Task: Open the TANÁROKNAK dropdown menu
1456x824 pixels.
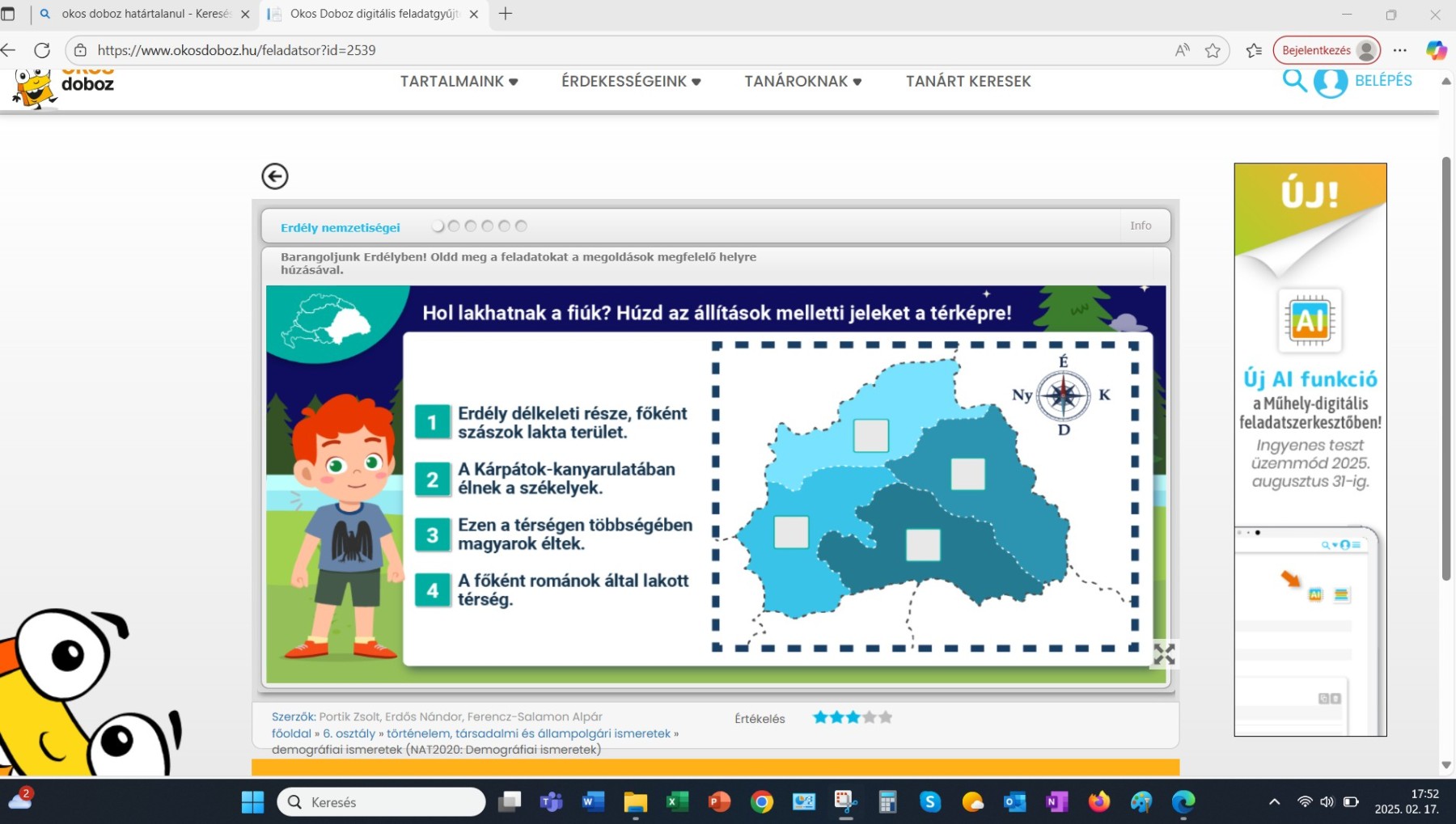Action: coord(802,82)
